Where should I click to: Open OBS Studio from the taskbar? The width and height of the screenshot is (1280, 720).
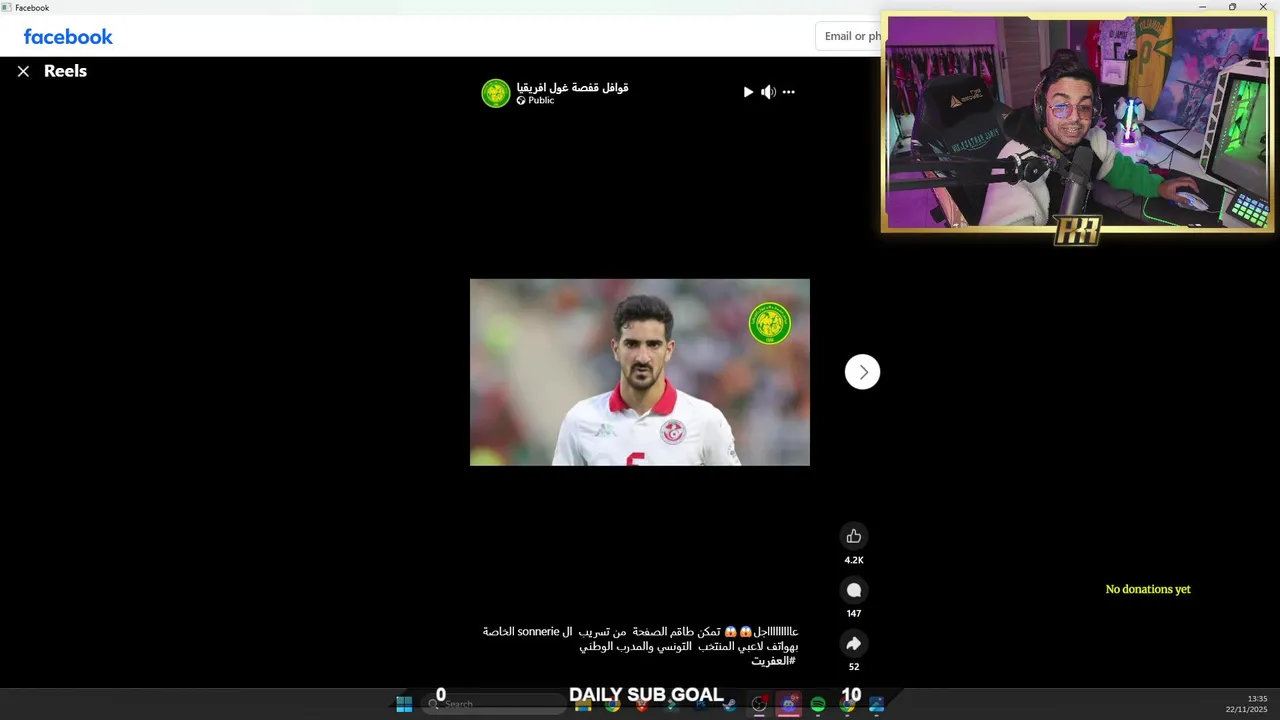click(x=759, y=704)
